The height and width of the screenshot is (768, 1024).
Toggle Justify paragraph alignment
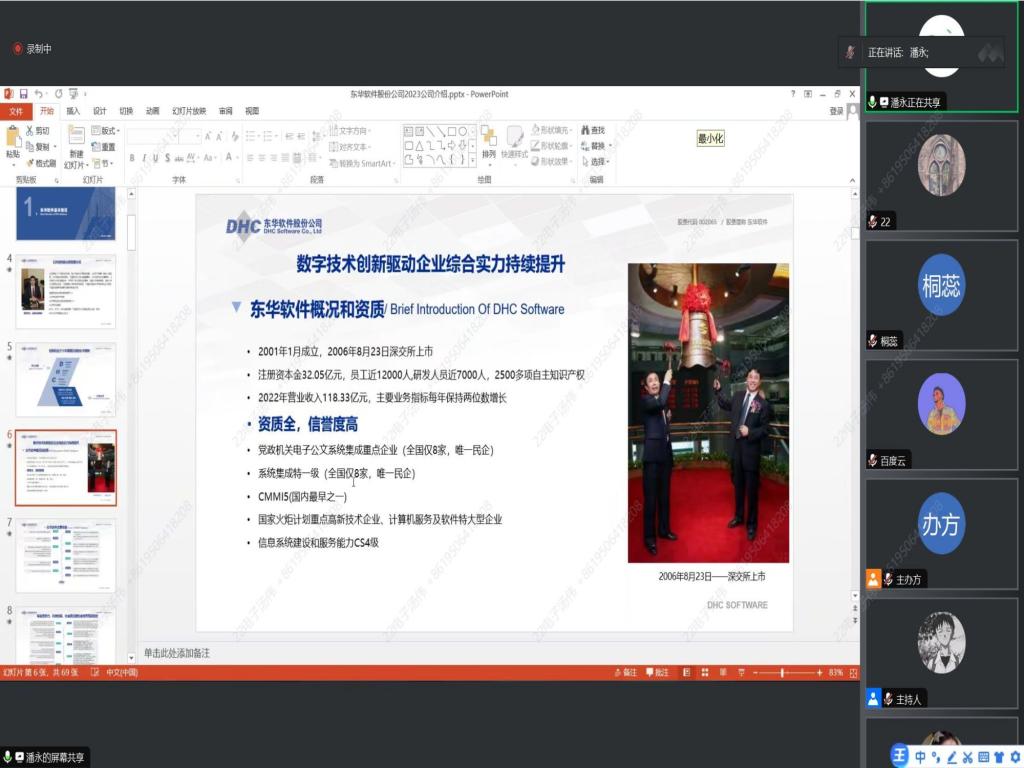click(x=285, y=158)
